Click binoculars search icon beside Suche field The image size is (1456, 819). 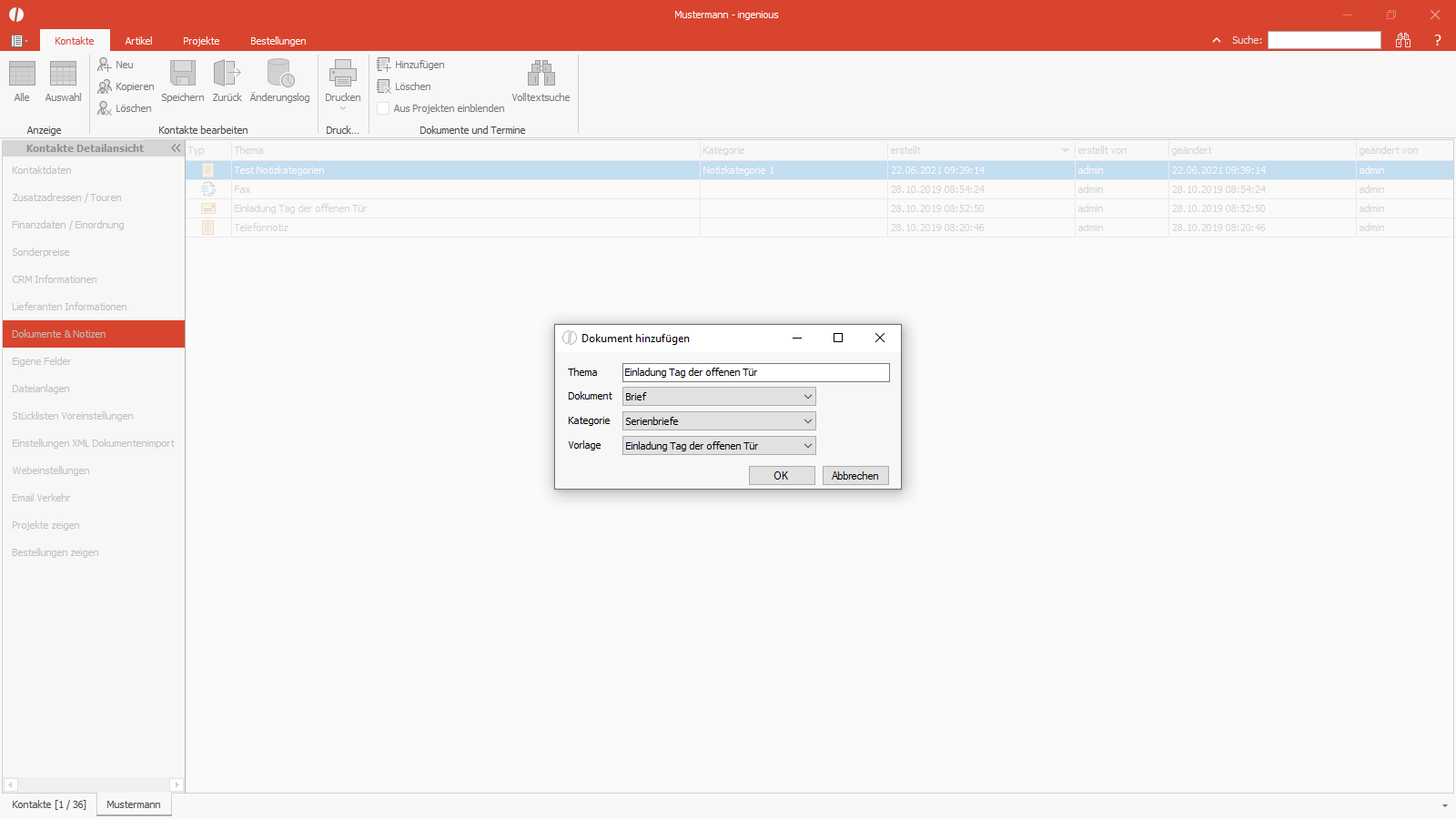pyautogui.click(x=1403, y=40)
